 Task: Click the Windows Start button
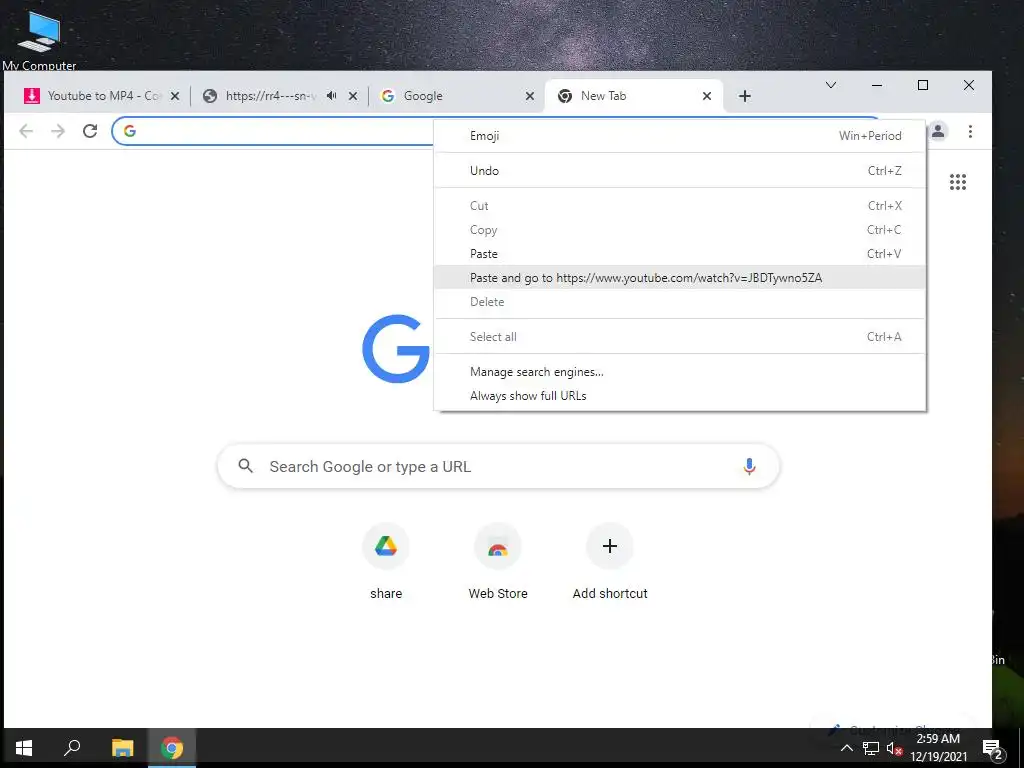click(24, 748)
